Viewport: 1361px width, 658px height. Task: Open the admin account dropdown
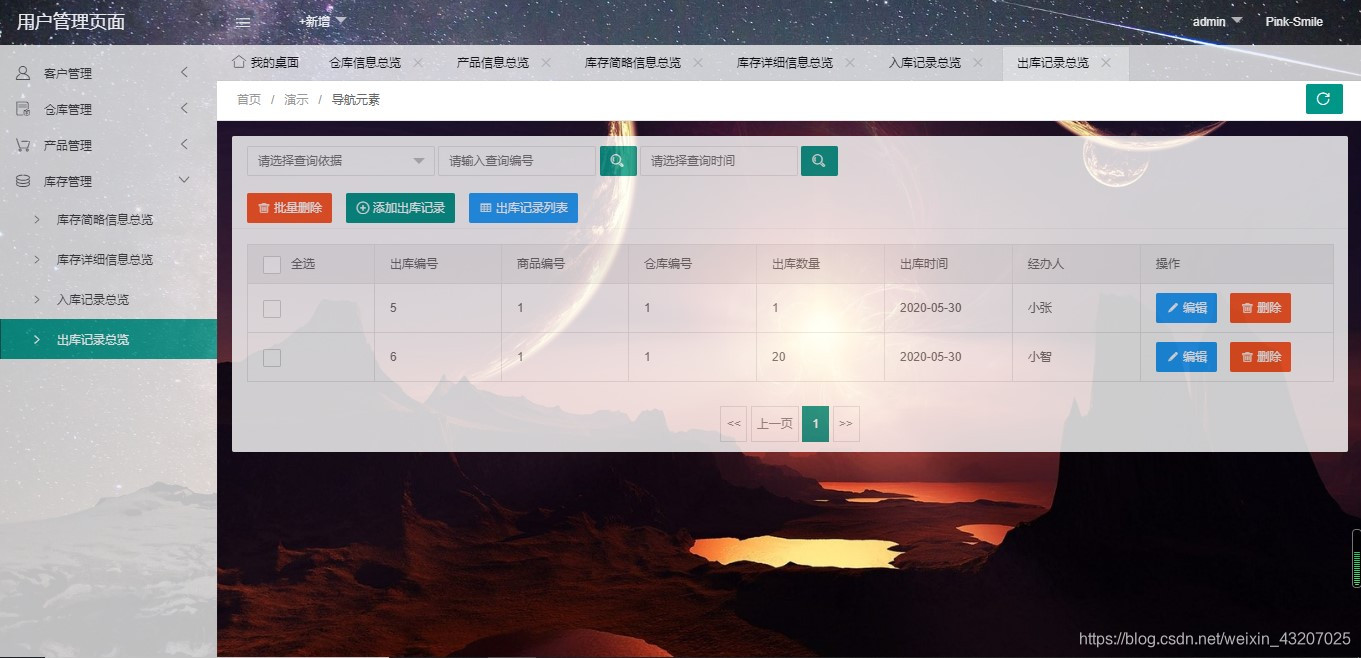point(1211,21)
